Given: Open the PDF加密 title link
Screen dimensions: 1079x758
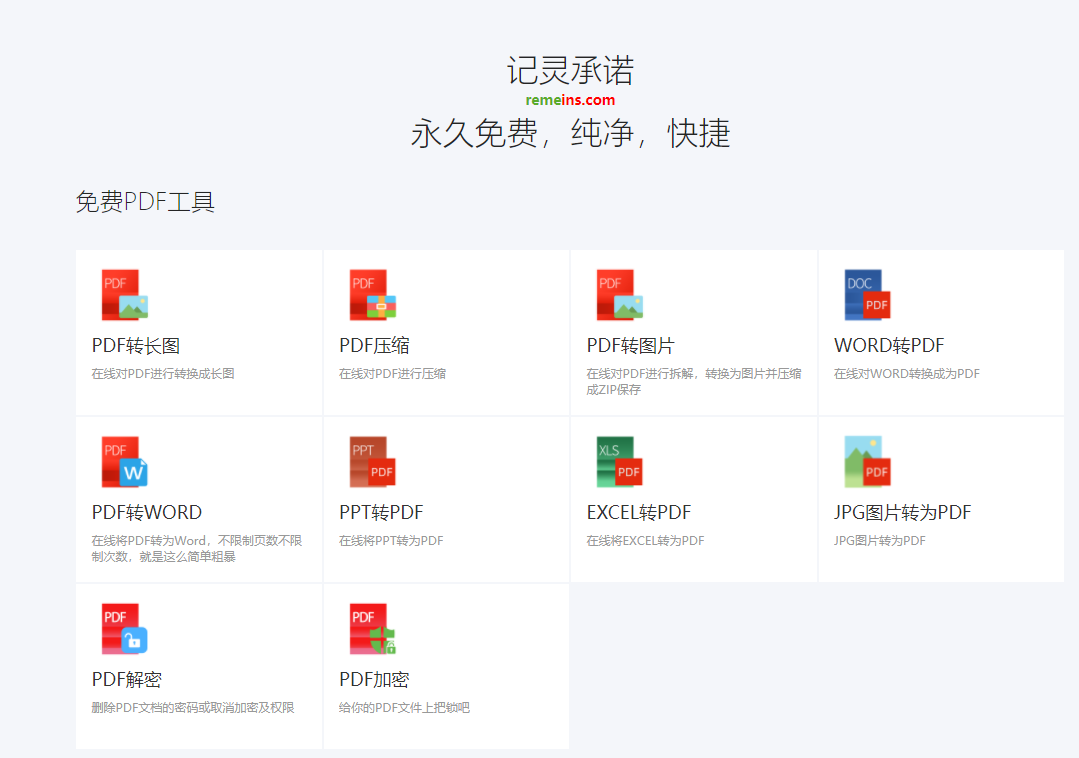Looking at the screenshot, I should click(x=374, y=680).
